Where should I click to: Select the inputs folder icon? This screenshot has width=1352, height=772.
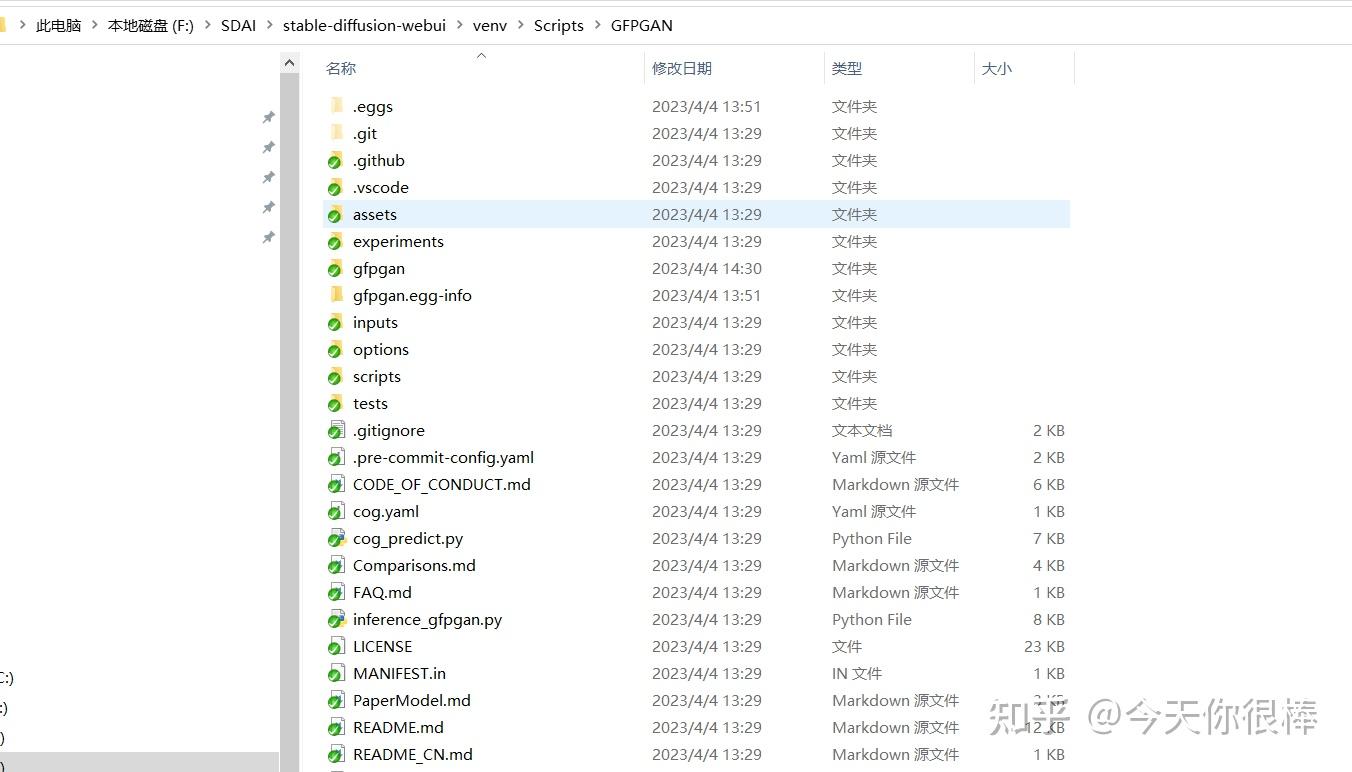336,322
